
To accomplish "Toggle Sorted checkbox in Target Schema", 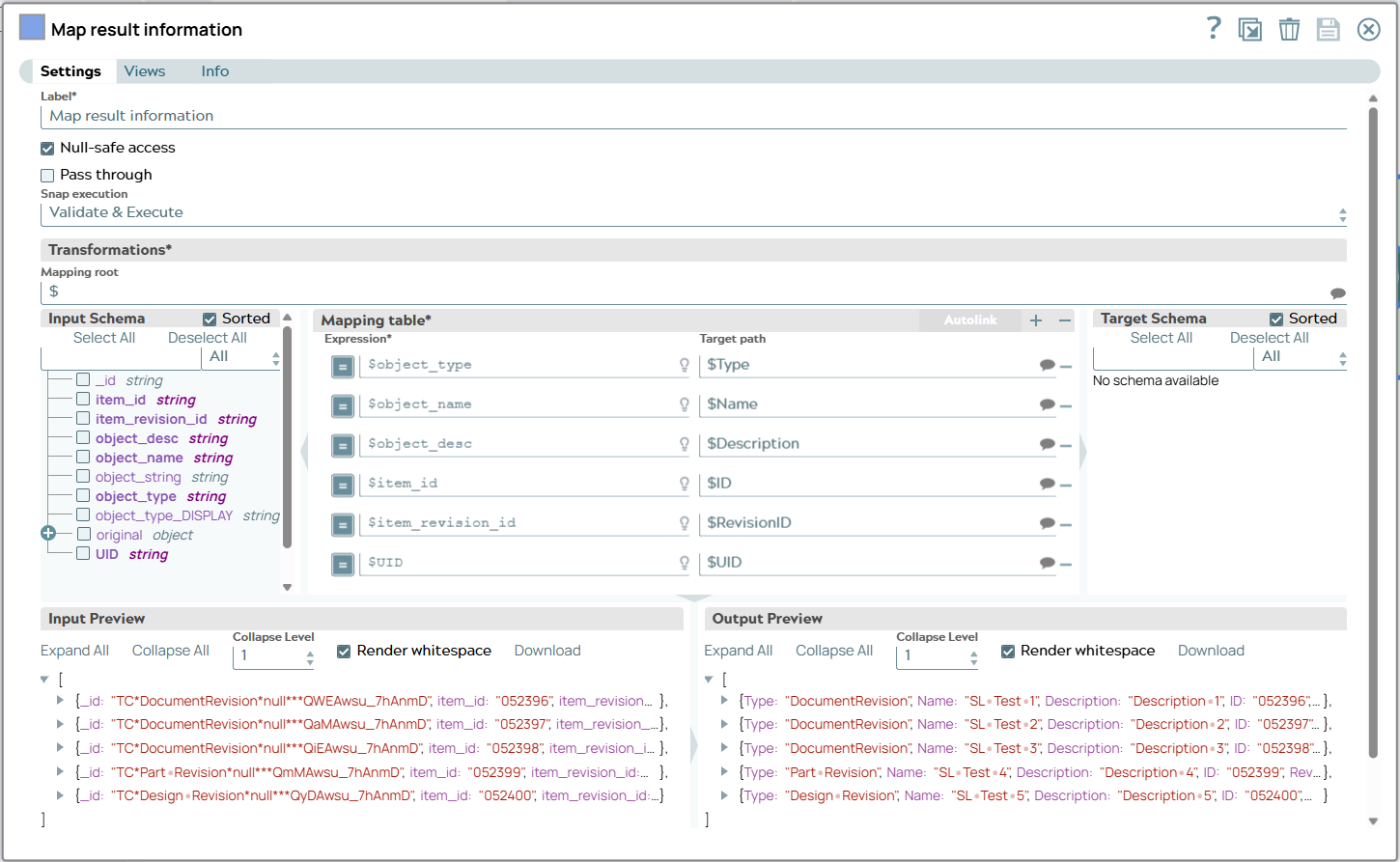I will (1276, 320).
